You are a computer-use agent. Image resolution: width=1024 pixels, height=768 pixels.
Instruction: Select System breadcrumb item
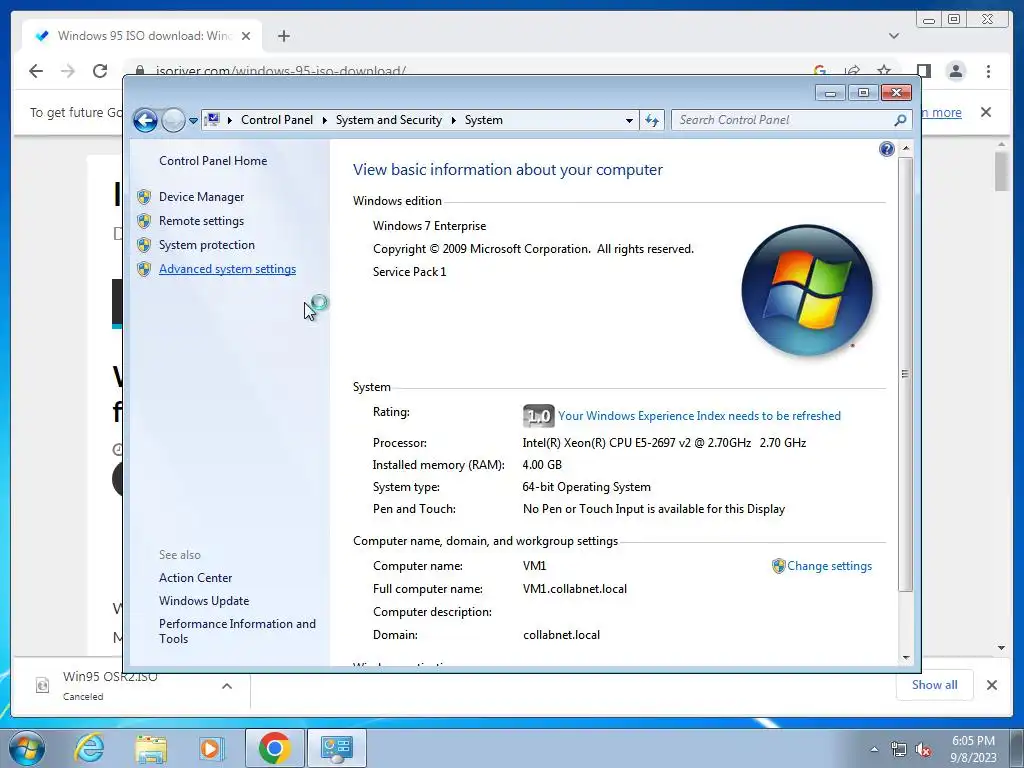click(x=483, y=120)
